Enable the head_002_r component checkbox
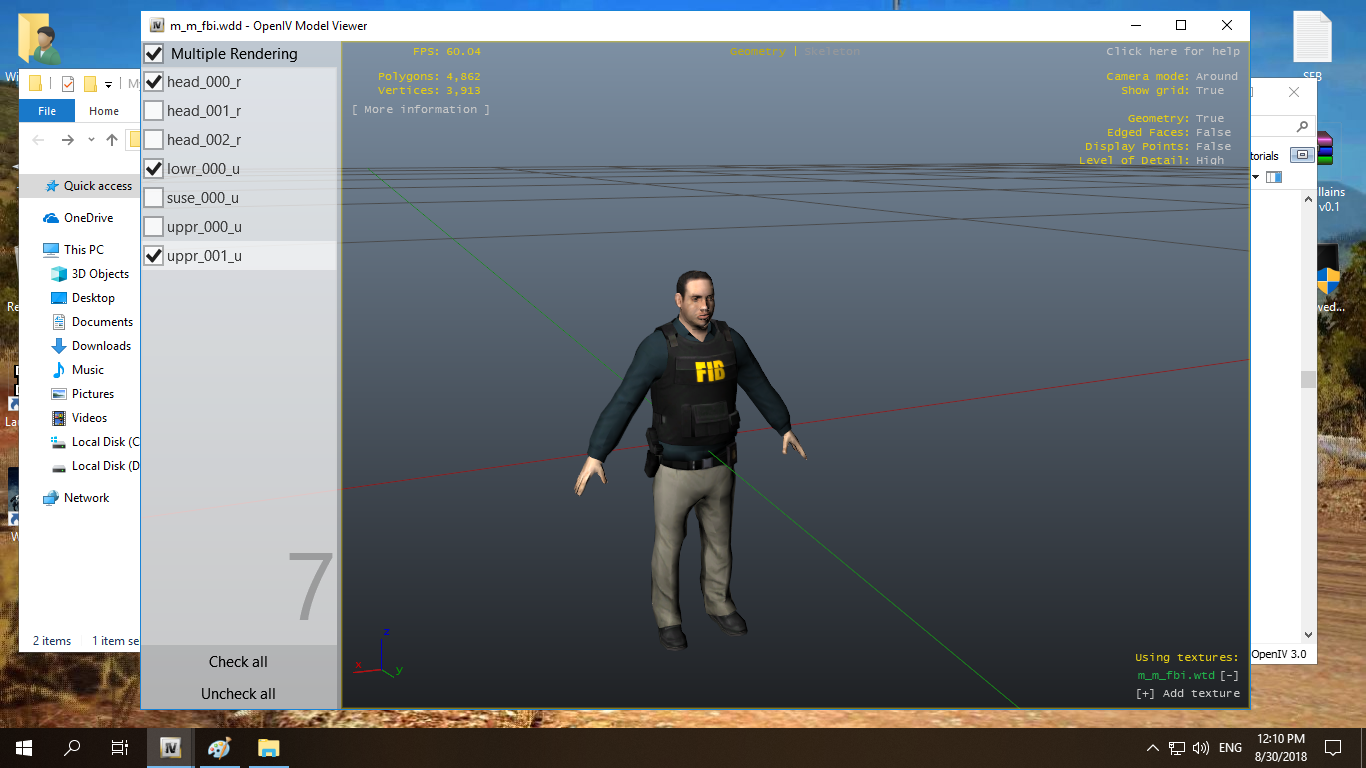The width and height of the screenshot is (1366, 768). 154,140
